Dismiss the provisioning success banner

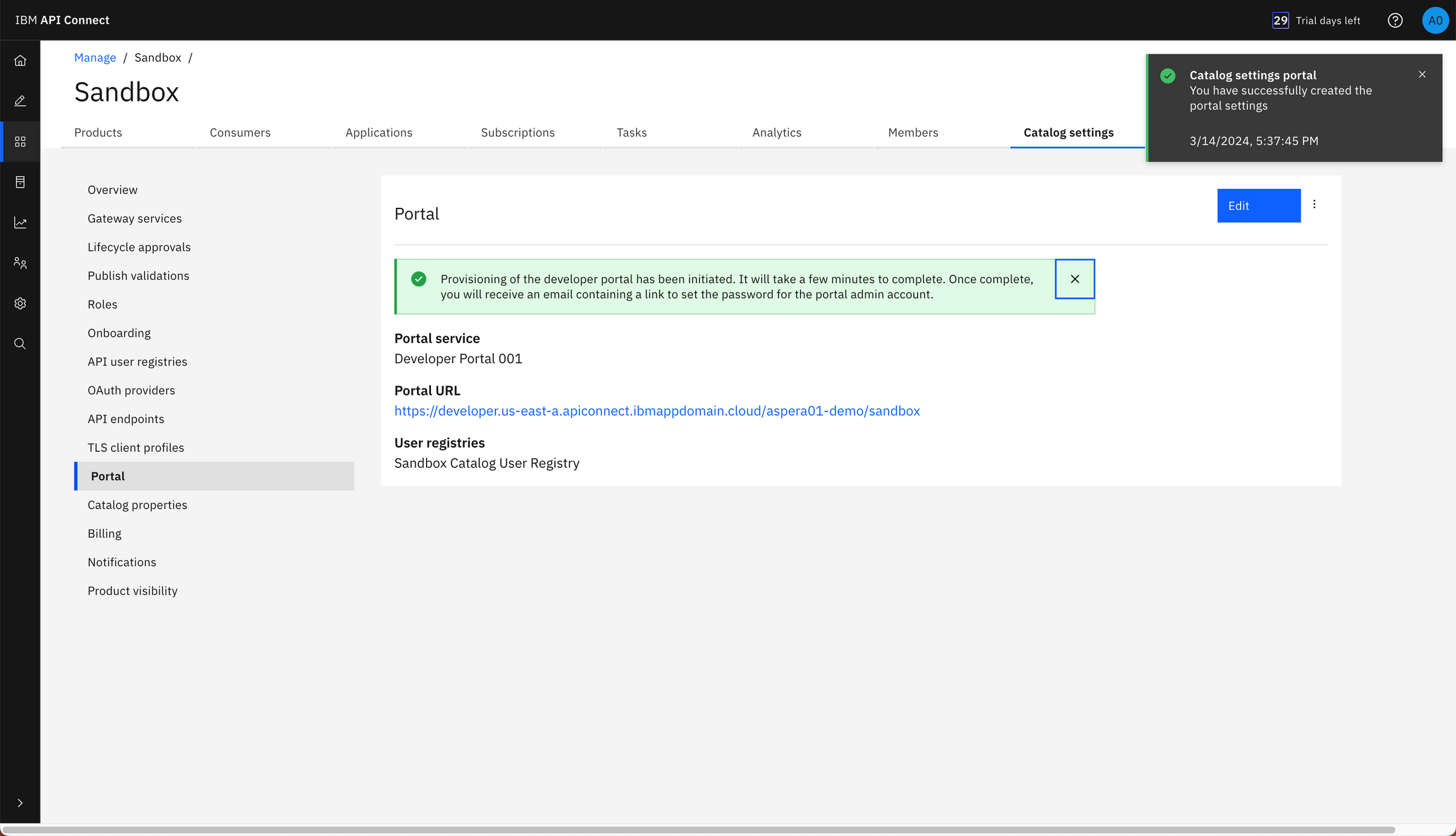pos(1074,279)
